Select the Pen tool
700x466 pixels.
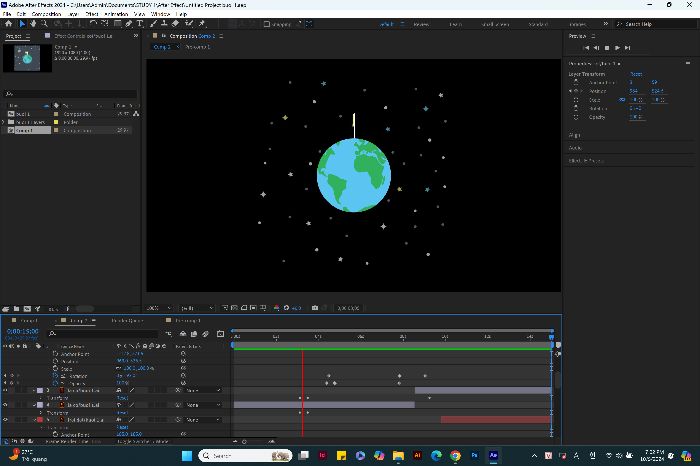tap(129, 24)
